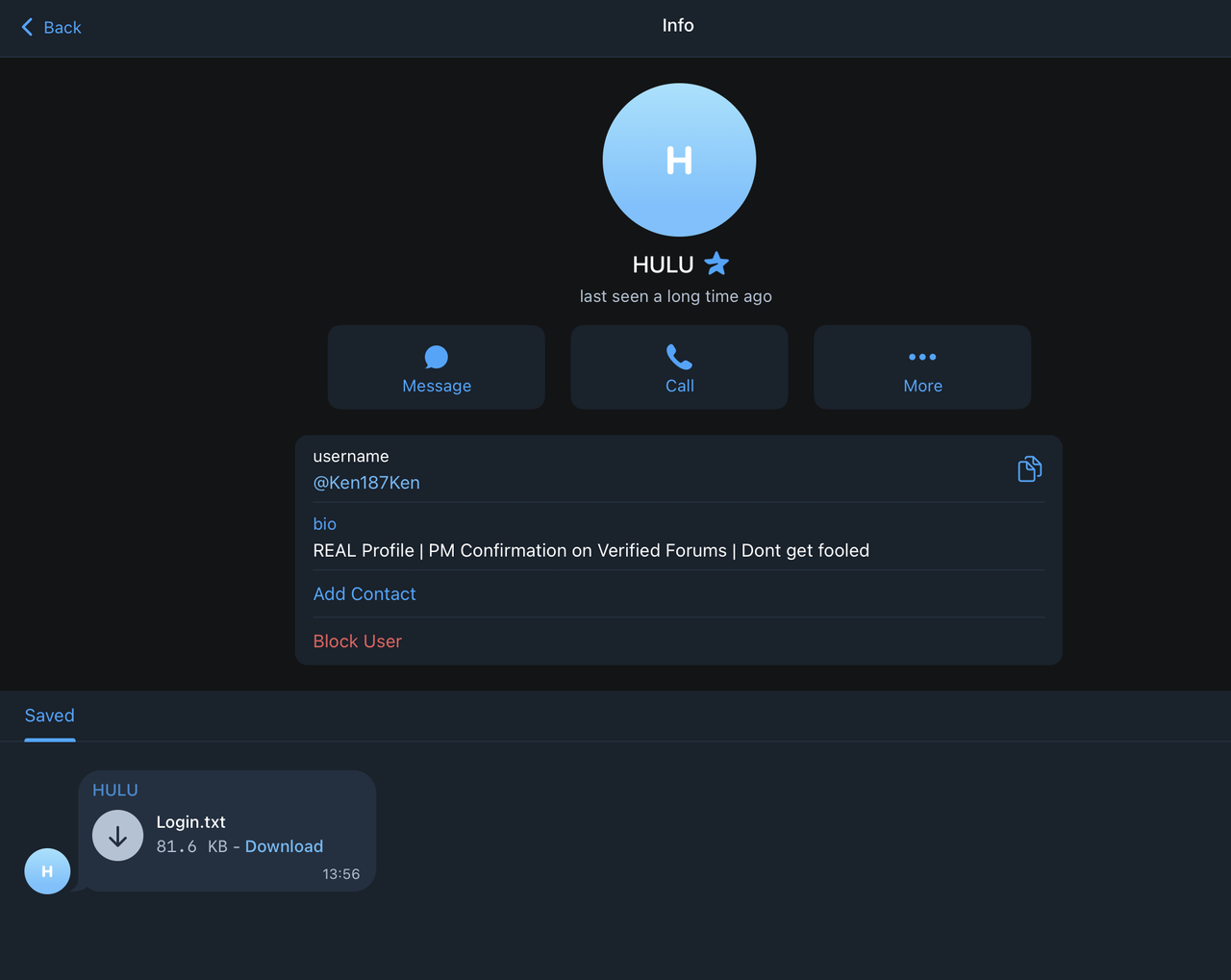Image resolution: width=1231 pixels, height=980 pixels.
Task: Click the Download link for Login.txt
Action: [284, 846]
